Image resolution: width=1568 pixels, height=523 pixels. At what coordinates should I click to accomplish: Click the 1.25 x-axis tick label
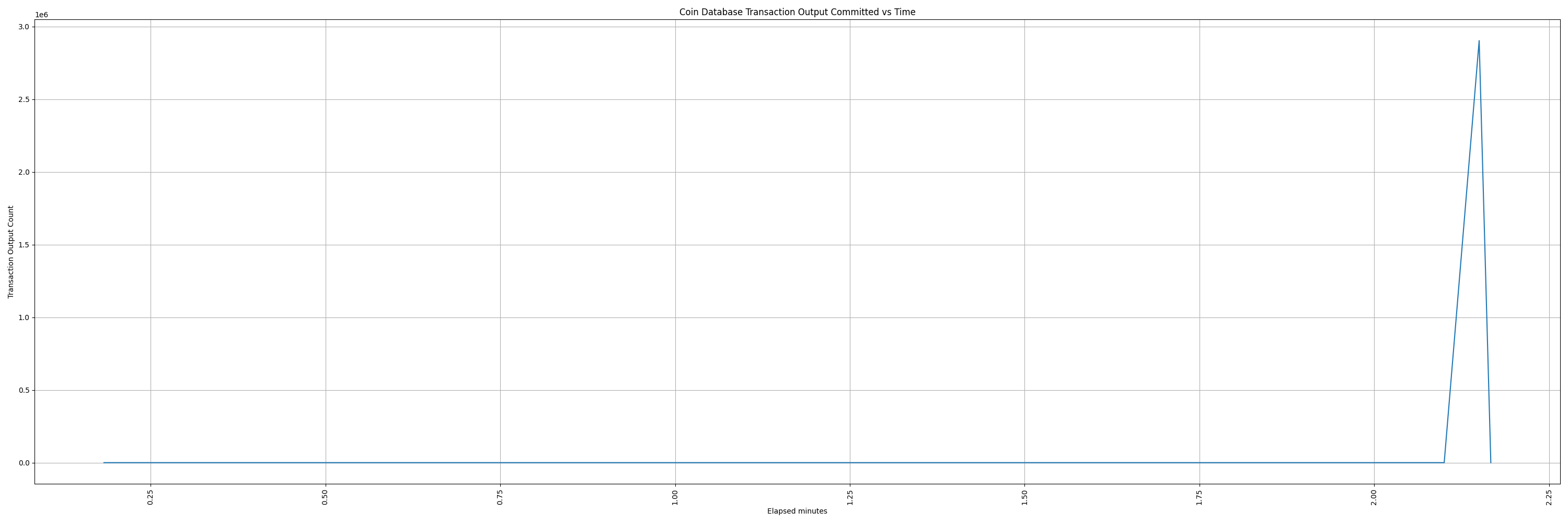(850, 497)
